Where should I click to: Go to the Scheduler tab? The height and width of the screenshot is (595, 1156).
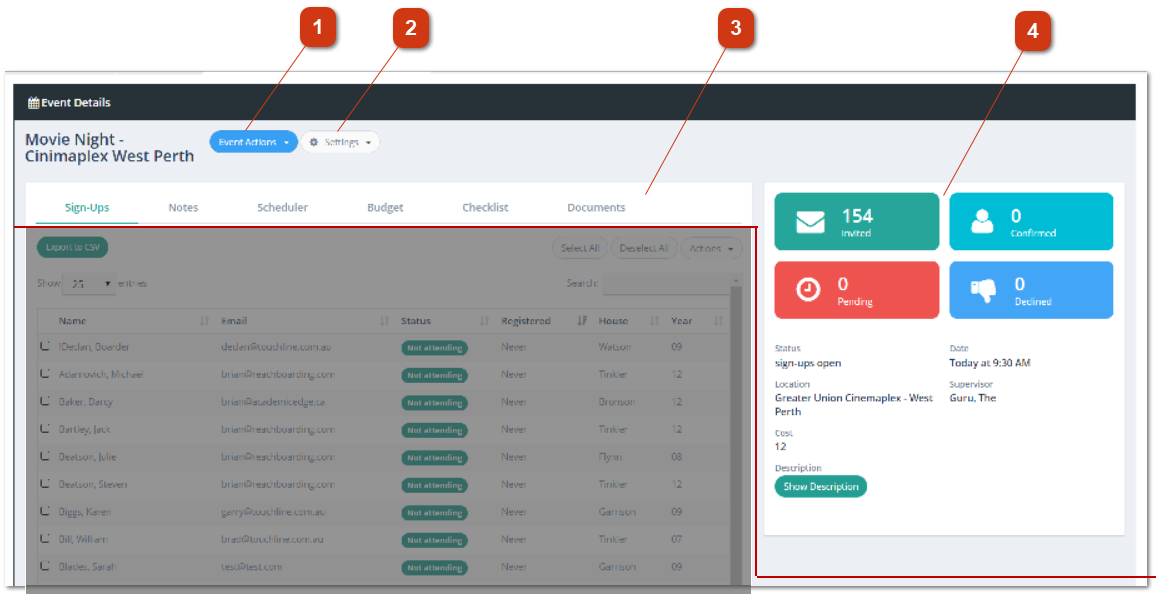click(282, 207)
